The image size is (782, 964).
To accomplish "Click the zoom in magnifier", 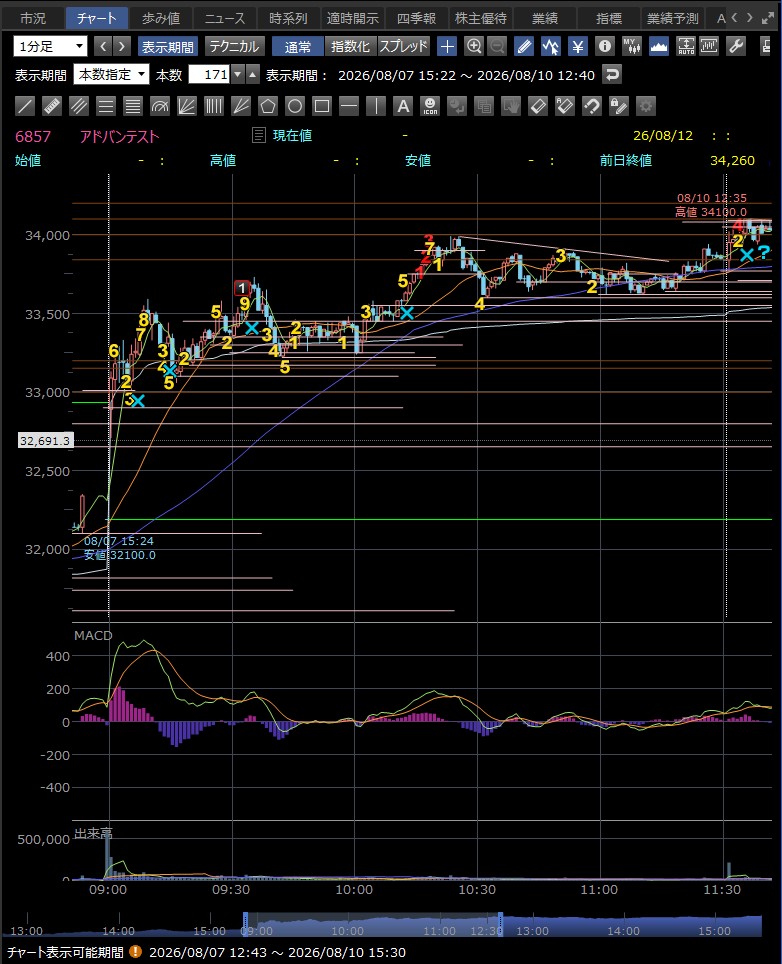I will pyautogui.click(x=474, y=46).
